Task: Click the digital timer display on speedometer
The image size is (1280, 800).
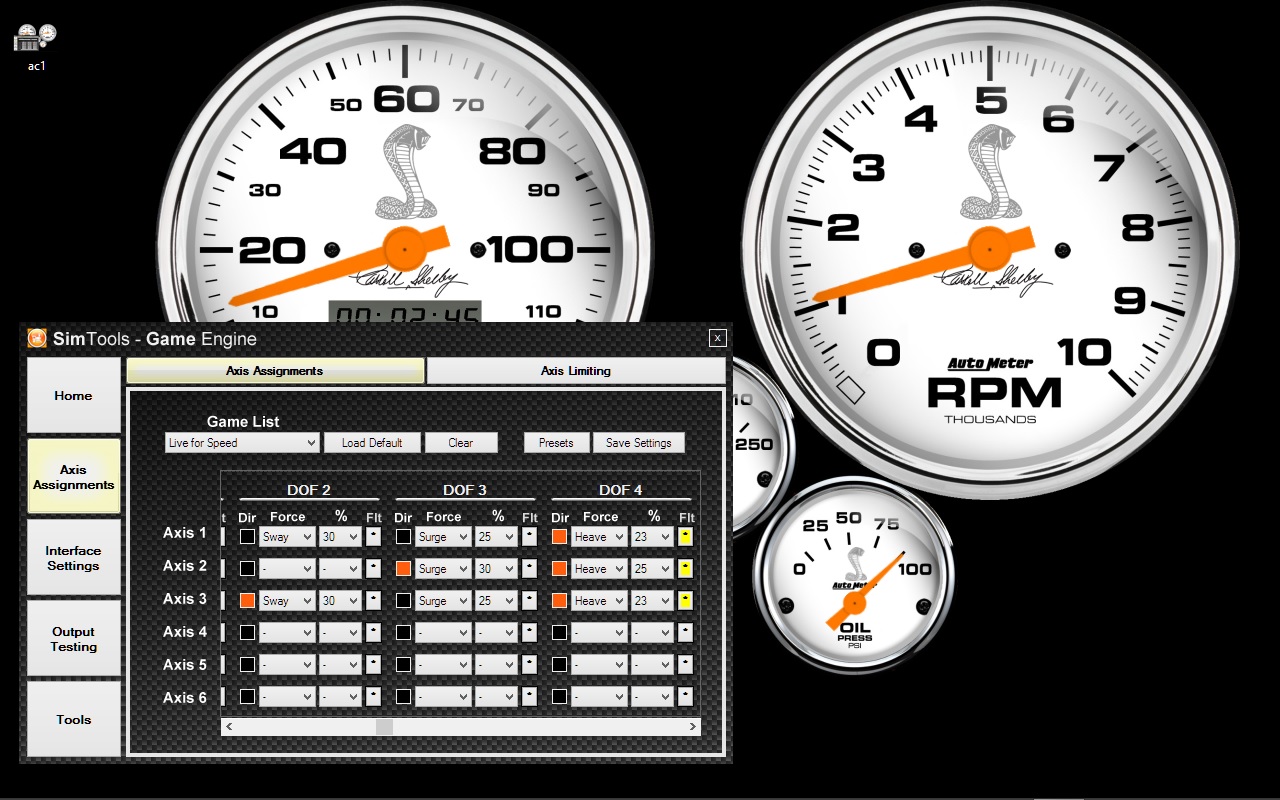Action: [405, 313]
